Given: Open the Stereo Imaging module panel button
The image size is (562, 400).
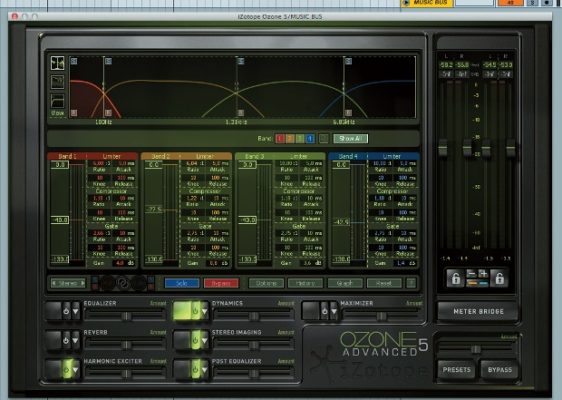Looking at the screenshot, I should 182,339.
